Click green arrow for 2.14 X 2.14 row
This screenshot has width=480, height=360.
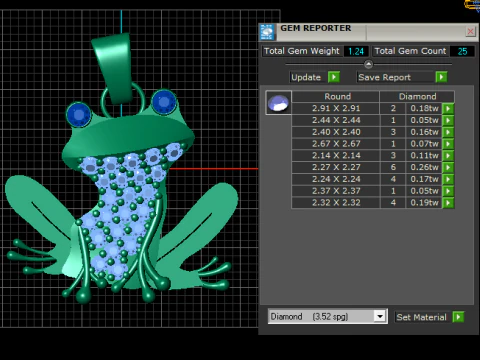tap(448, 155)
